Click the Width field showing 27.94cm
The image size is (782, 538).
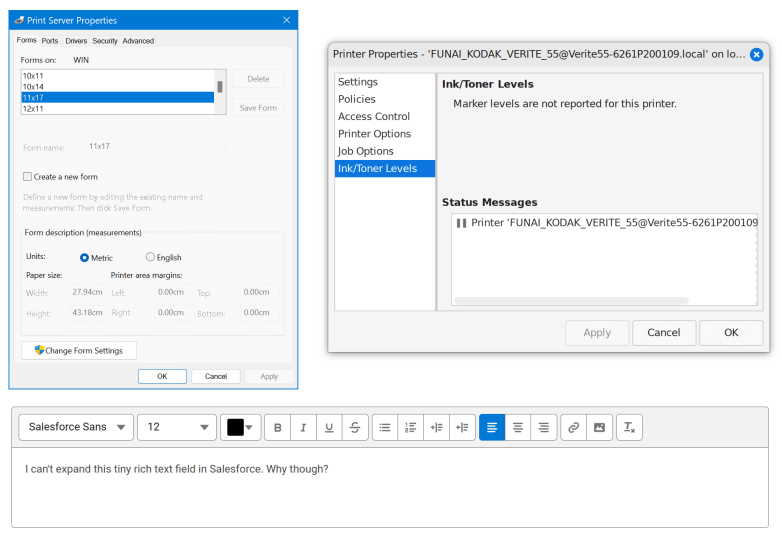[88, 292]
